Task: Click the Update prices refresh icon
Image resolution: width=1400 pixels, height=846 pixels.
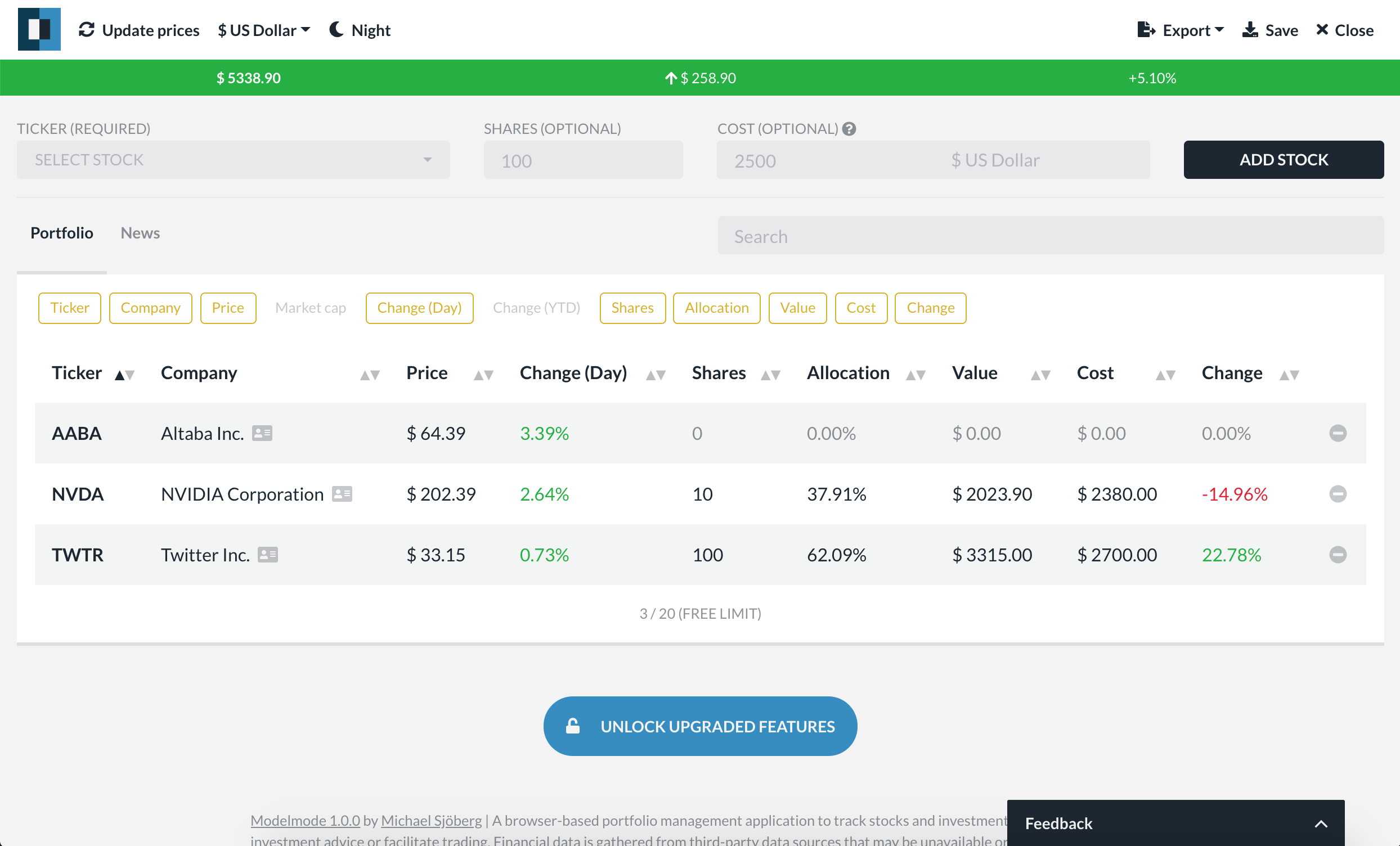Action: tap(86, 30)
